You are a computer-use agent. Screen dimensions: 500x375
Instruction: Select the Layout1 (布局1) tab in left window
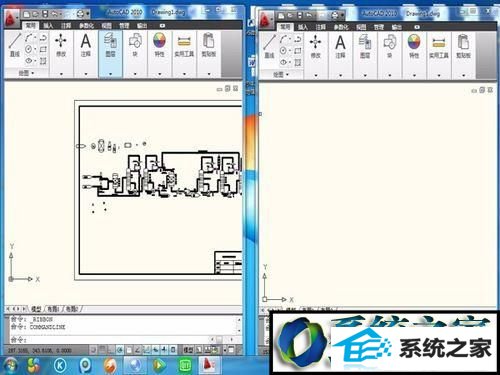coord(53,309)
